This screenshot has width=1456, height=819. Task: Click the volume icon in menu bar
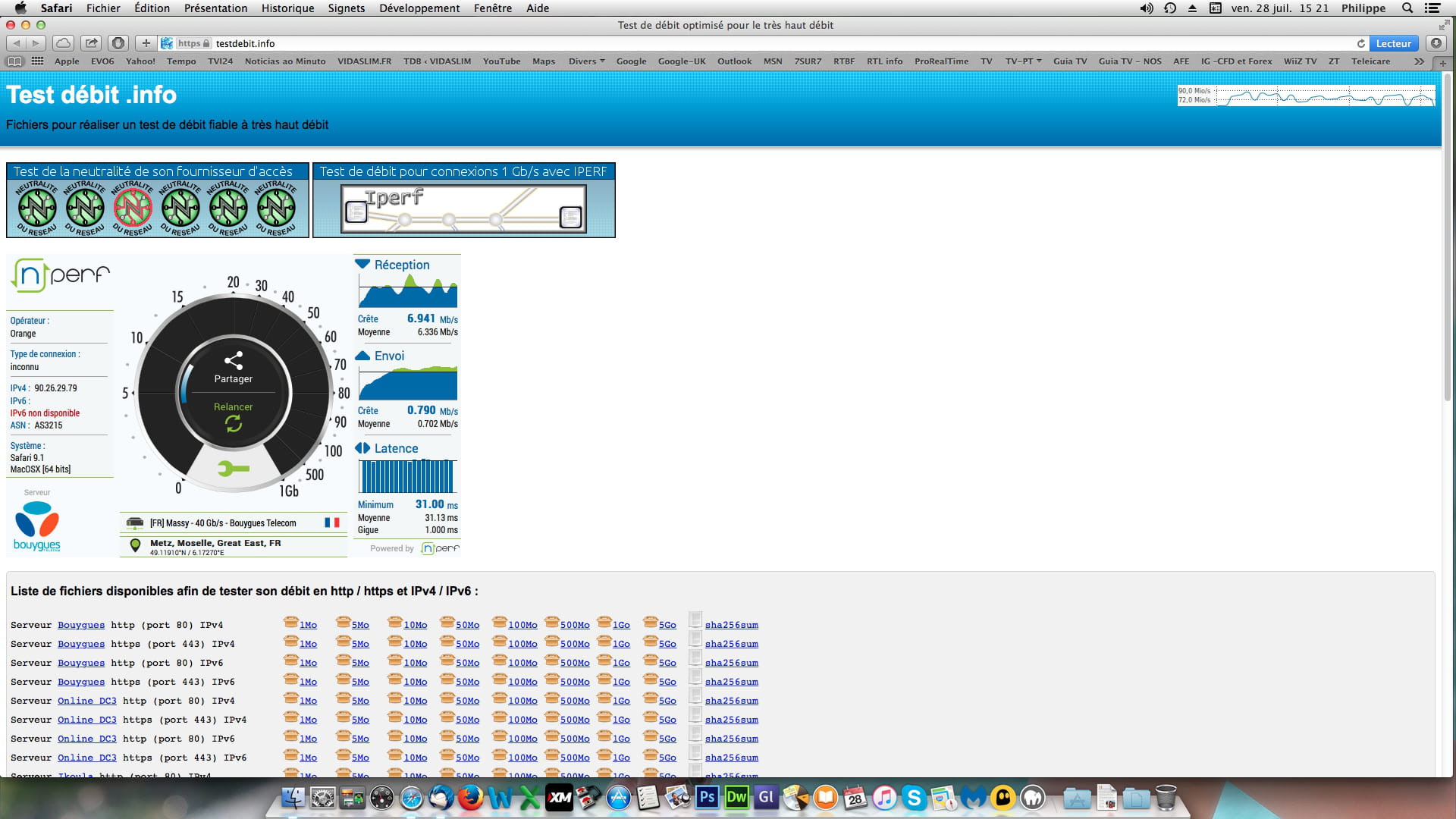point(1146,8)
